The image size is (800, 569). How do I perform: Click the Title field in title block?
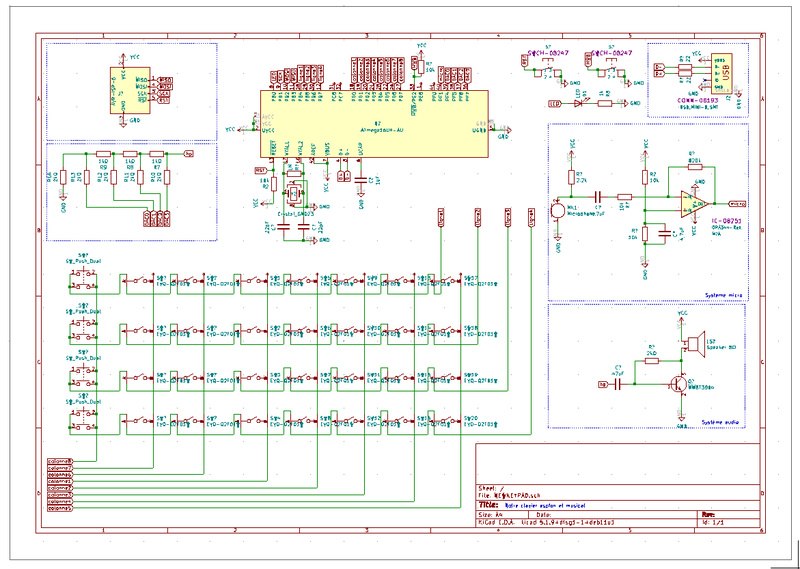coord(540,506)
